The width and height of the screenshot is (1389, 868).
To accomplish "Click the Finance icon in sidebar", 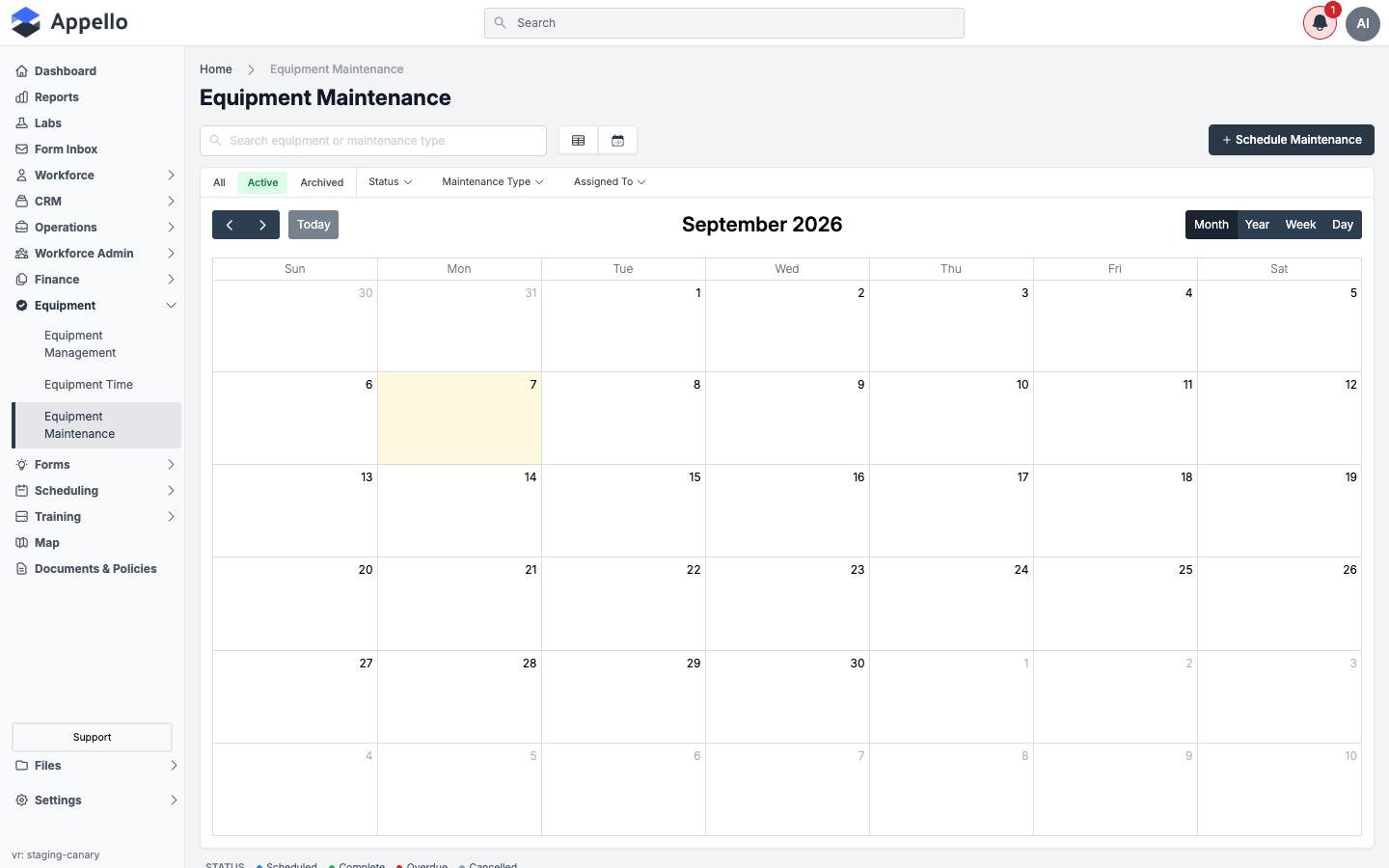I will click(x=22, y=280).
